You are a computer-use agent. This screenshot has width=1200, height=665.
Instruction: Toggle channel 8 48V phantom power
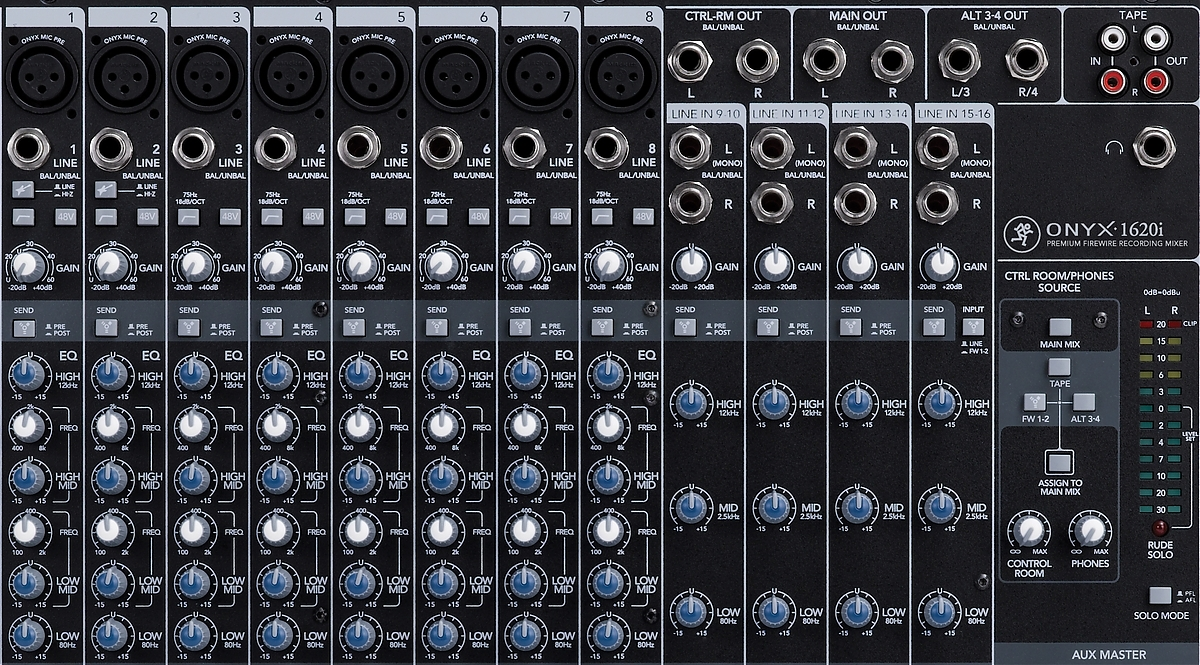[644, 216]
